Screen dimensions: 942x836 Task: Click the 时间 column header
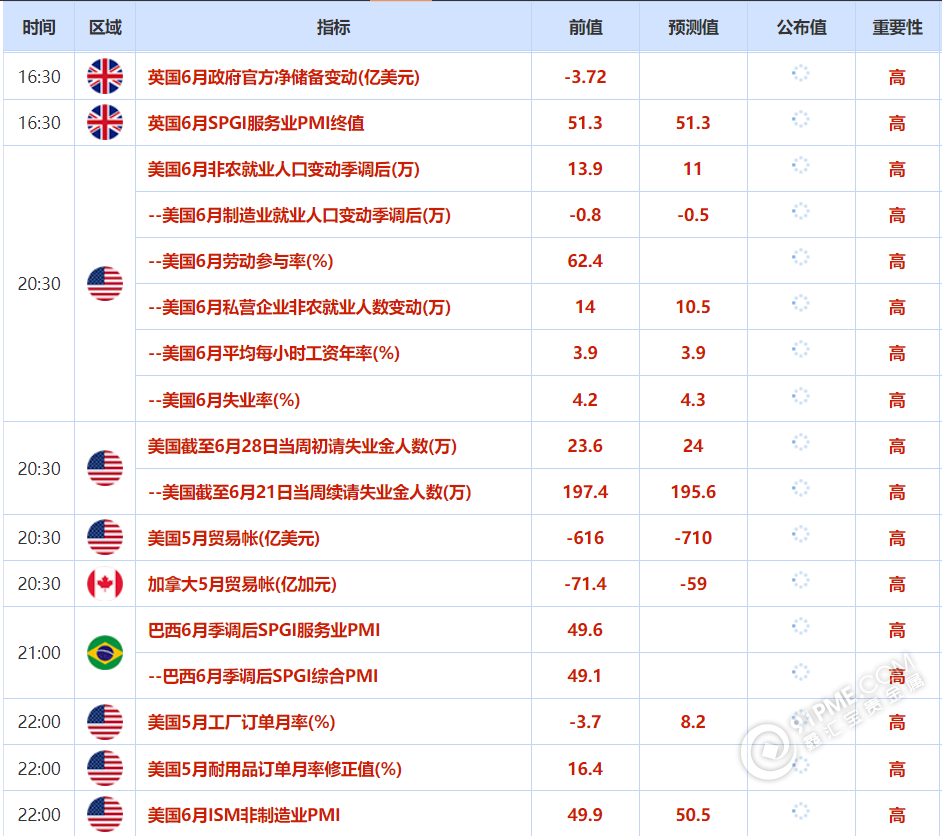tap(39, 27)
